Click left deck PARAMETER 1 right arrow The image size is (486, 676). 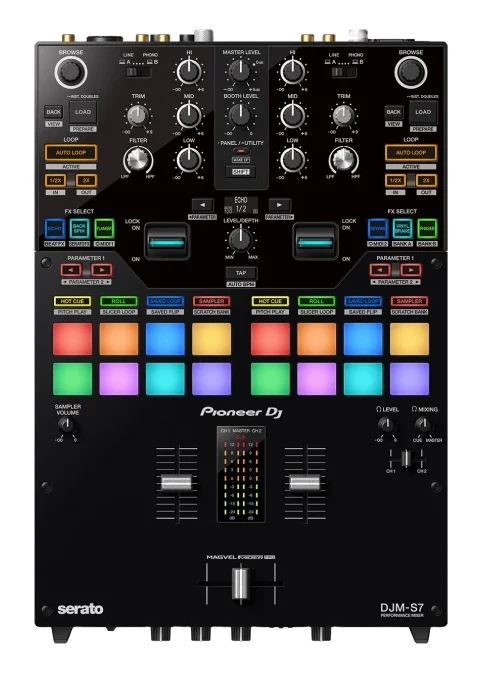102,270
